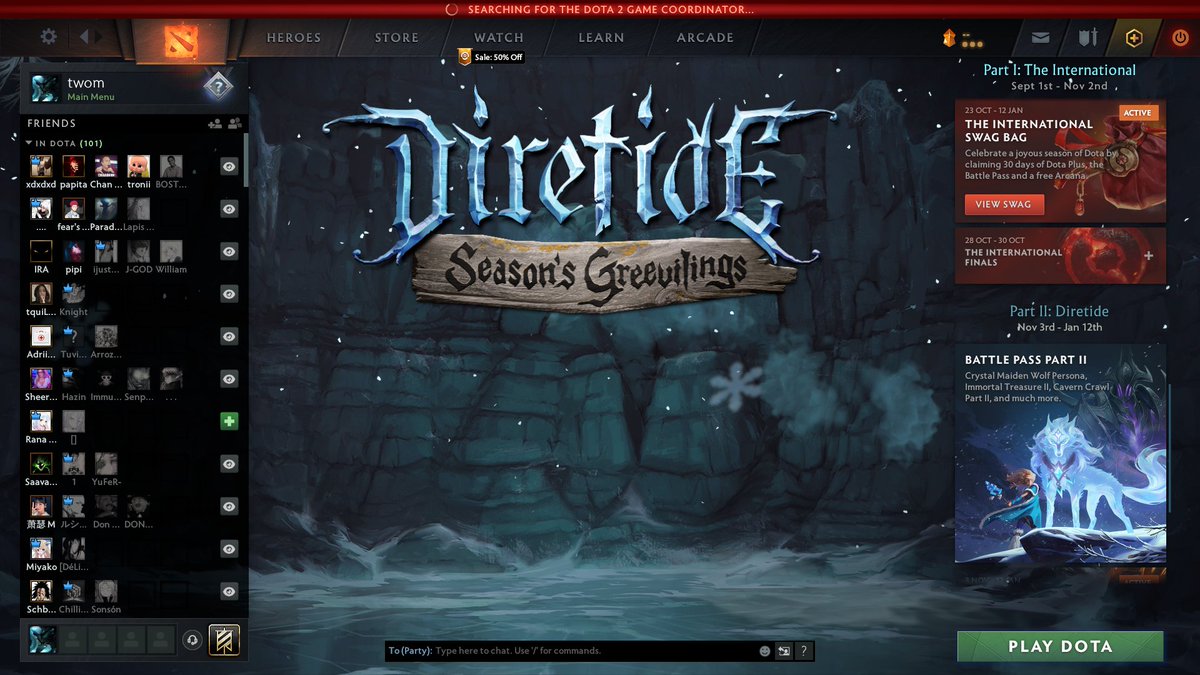Expand The International Finals card plus
Image resolution: width=1200 pixels, height=675 pixels.
pos(1148,256)
